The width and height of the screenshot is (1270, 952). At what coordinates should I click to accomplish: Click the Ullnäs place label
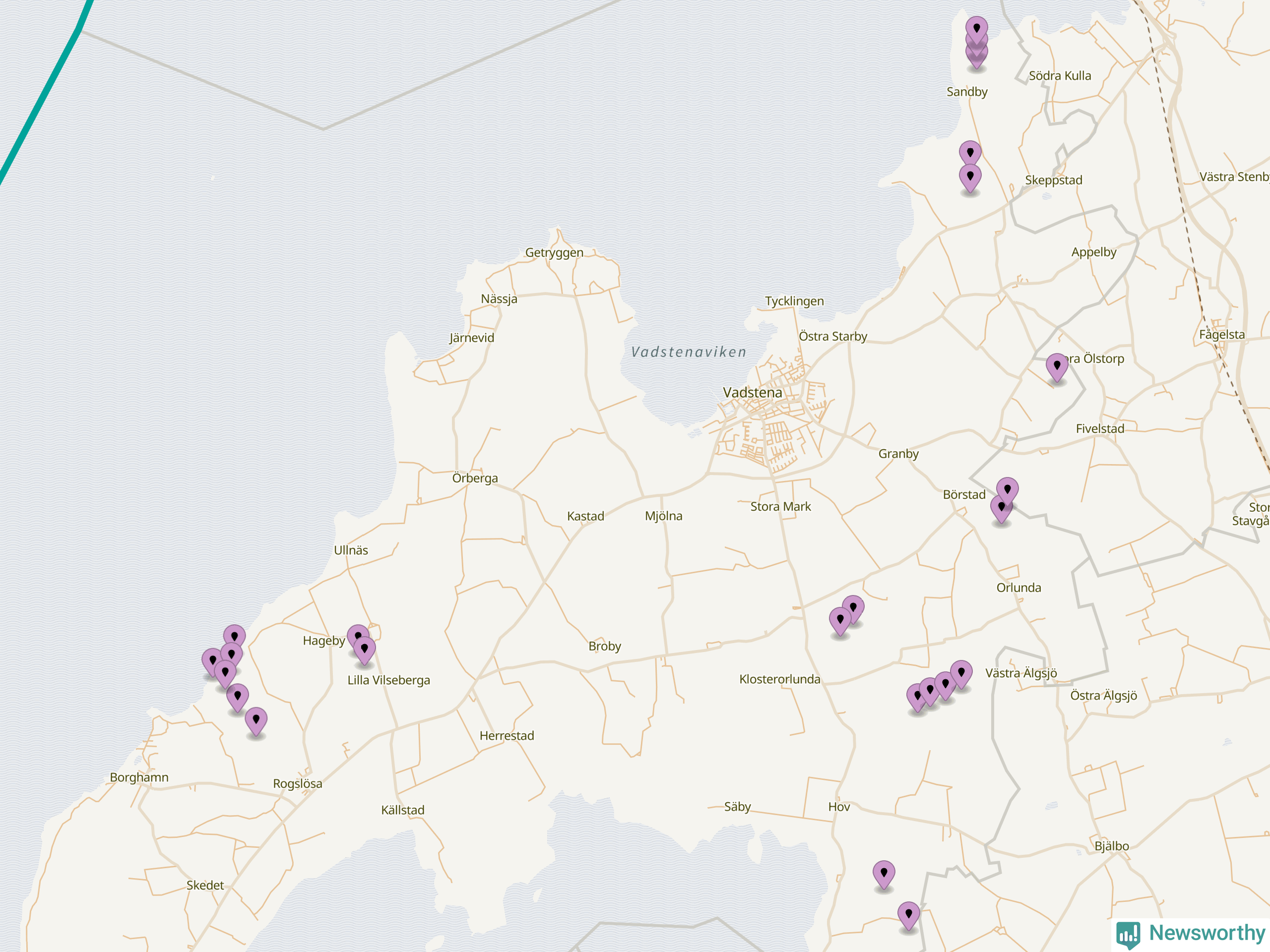coord(351,550)
